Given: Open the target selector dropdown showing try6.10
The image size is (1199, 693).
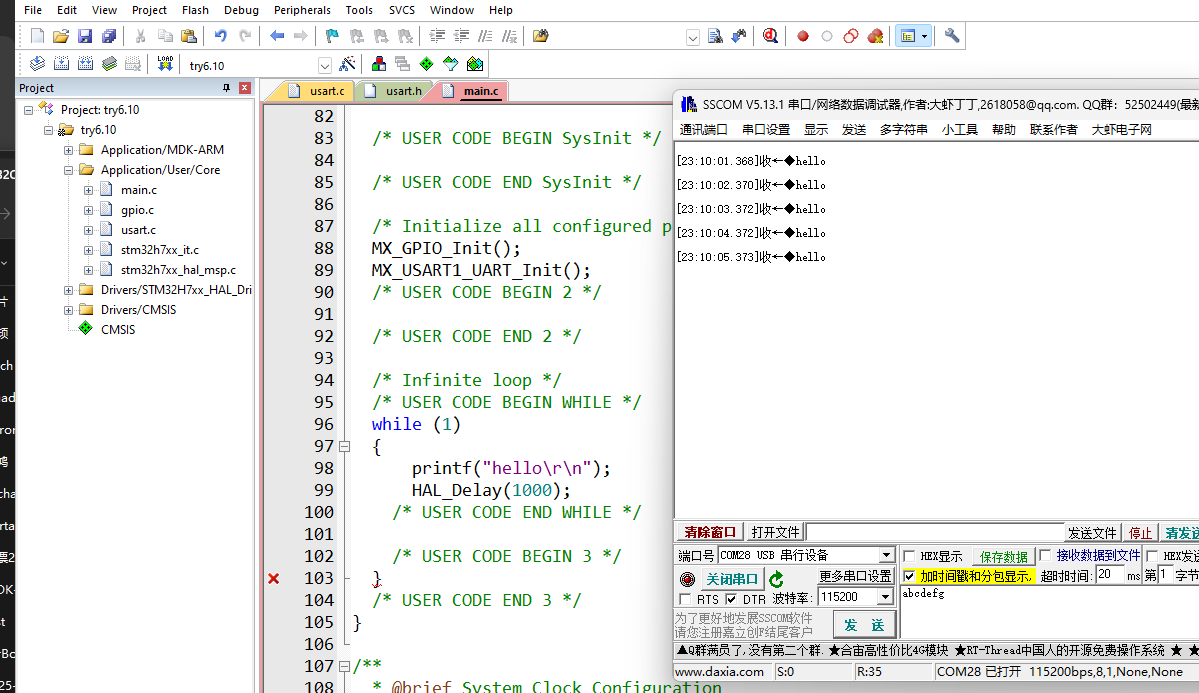Looking at the screenshot, I should tap(325, 66).
